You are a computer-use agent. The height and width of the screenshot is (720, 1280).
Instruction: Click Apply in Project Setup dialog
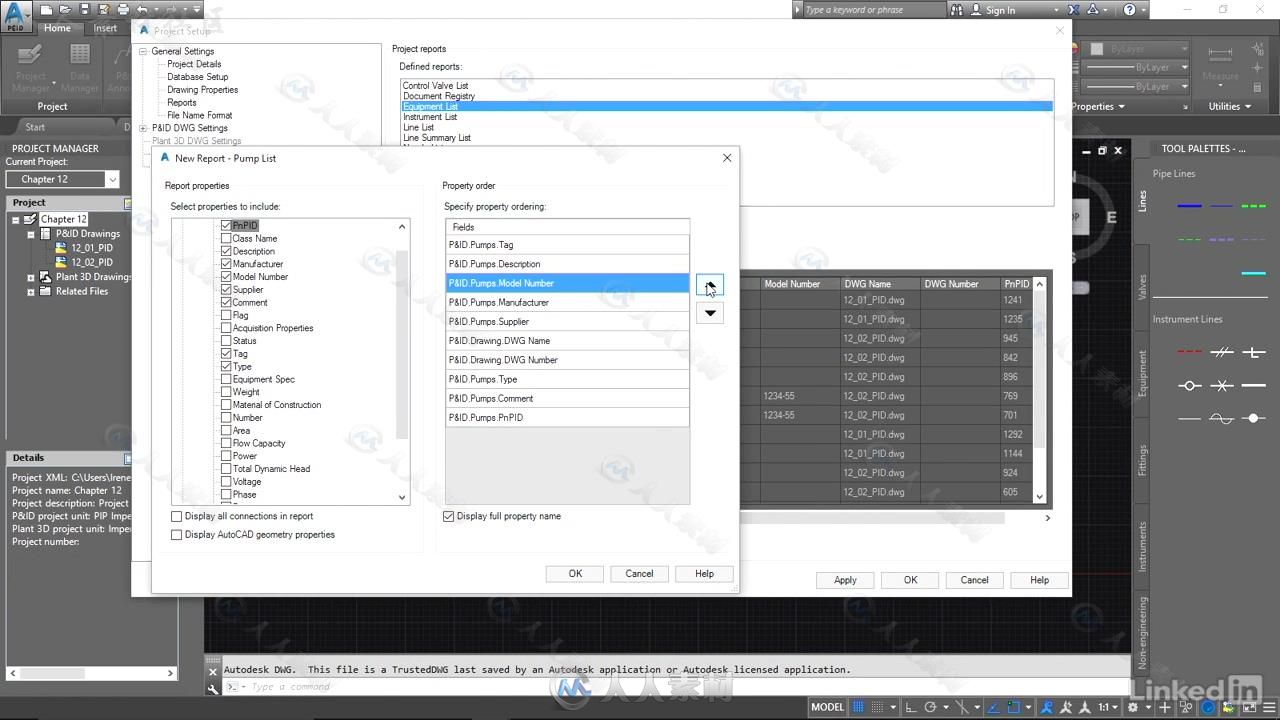[845, 580]
